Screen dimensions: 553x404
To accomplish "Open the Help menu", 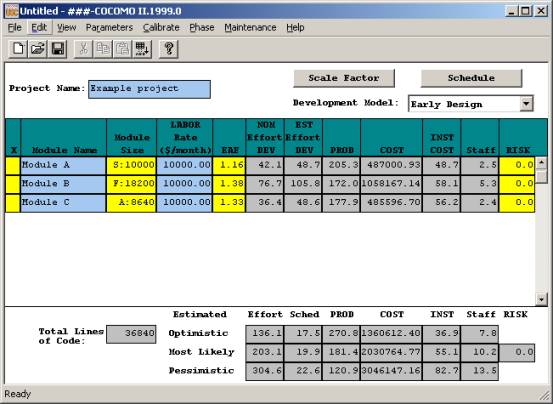I will (295, 27).
